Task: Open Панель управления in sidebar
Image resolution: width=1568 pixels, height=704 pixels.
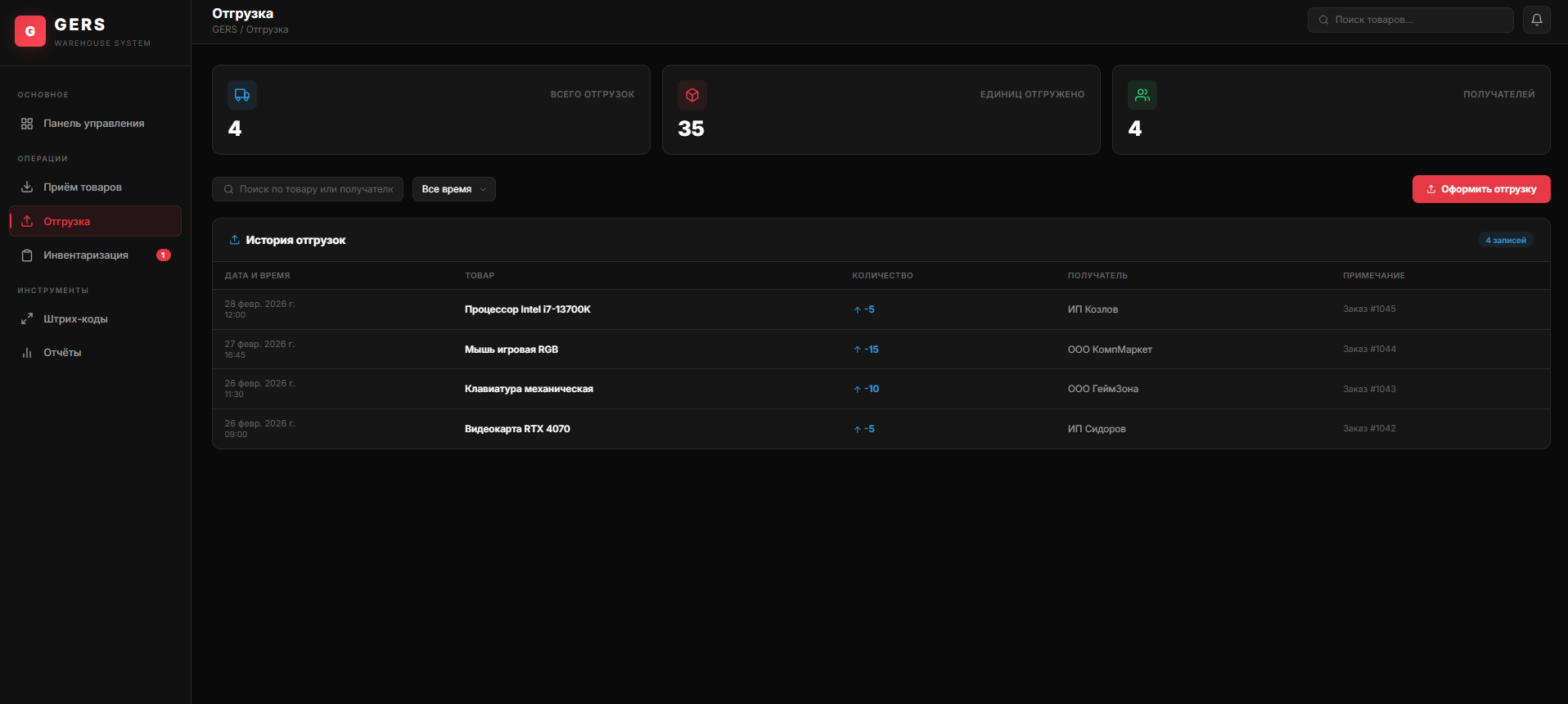Action: [x=93, y=124]
